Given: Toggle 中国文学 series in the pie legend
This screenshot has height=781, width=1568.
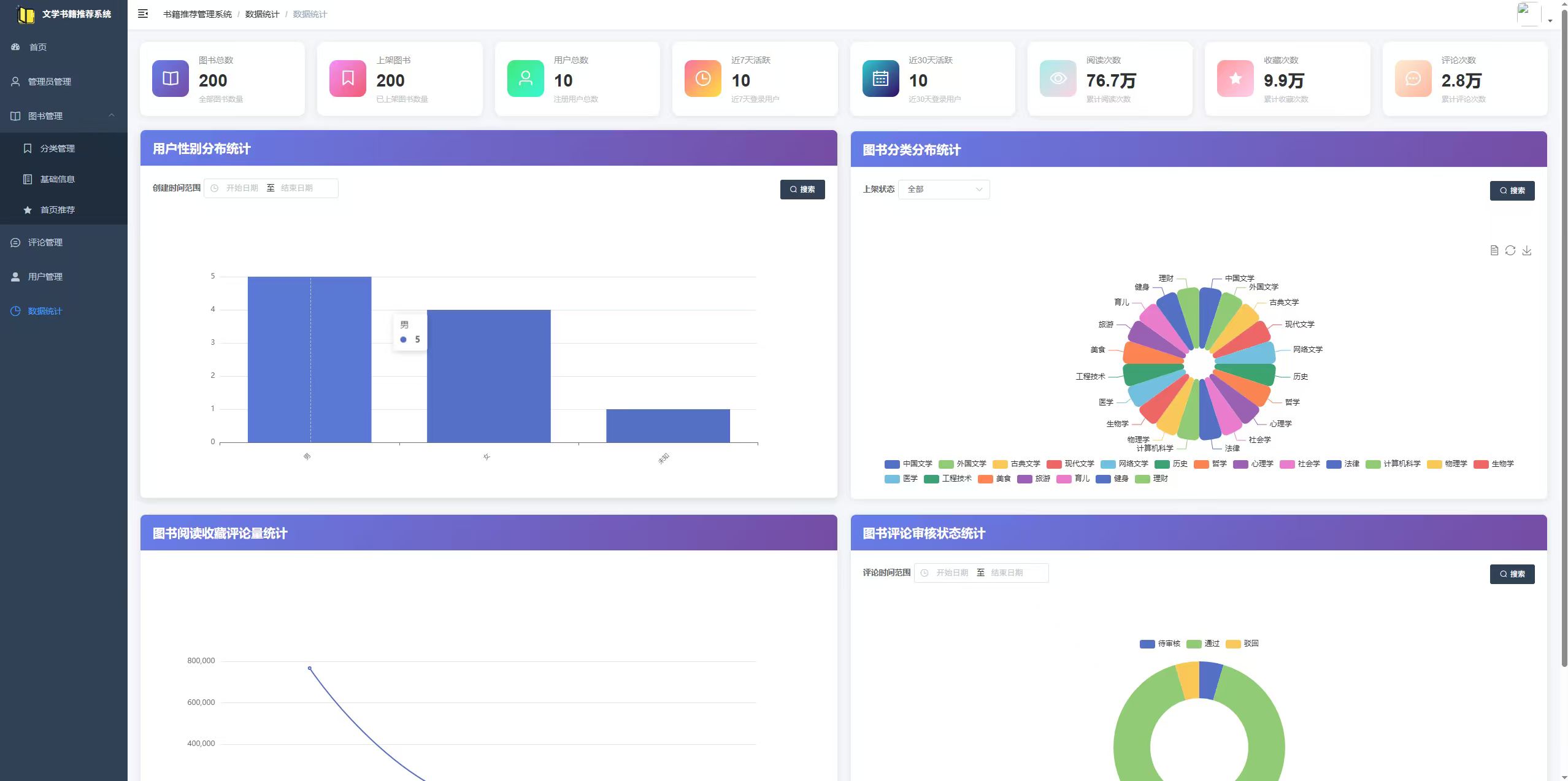Looking at the screenshot, I should [909, 464].
